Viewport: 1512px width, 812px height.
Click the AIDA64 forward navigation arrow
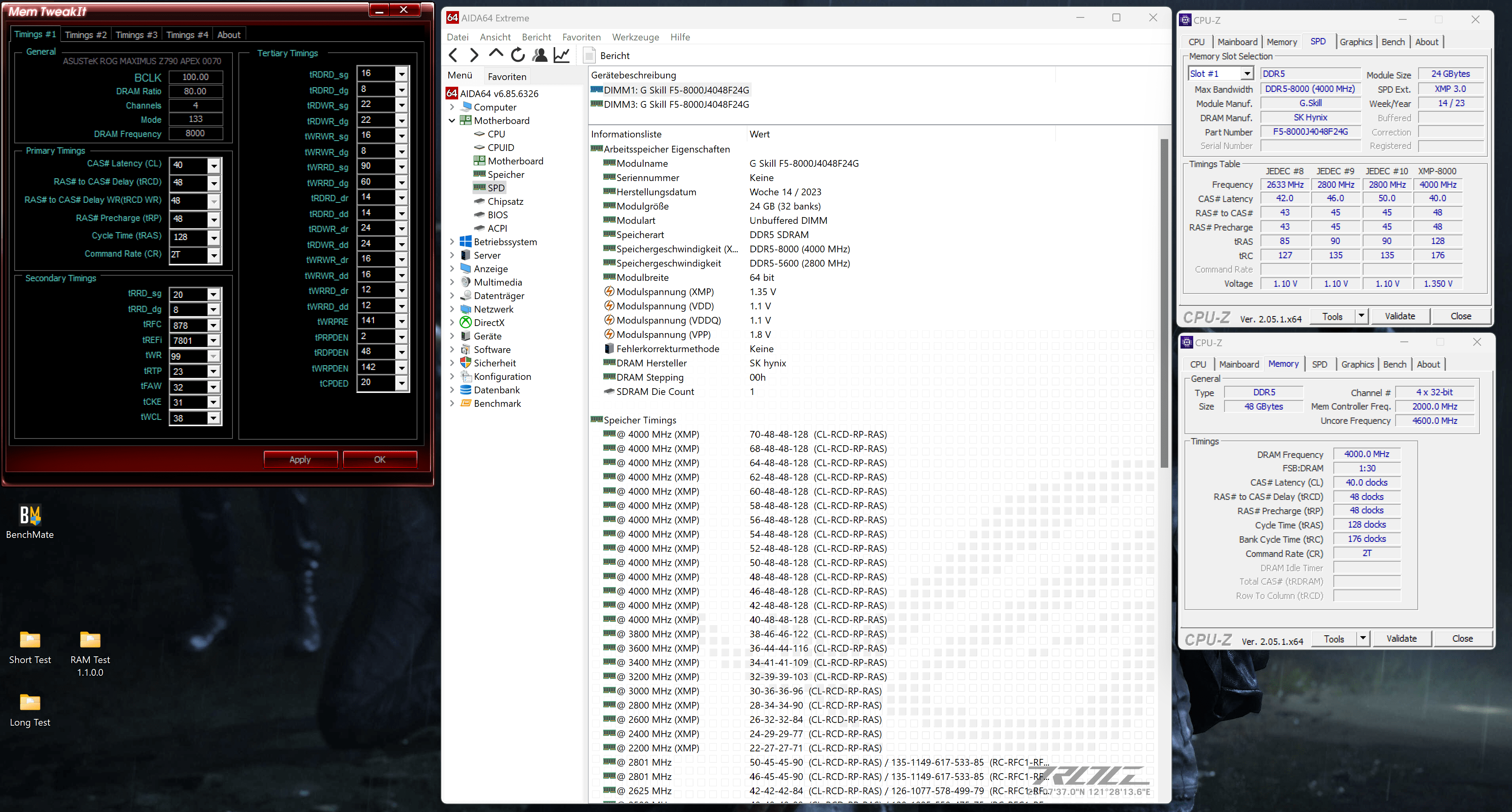pos(474,55)
